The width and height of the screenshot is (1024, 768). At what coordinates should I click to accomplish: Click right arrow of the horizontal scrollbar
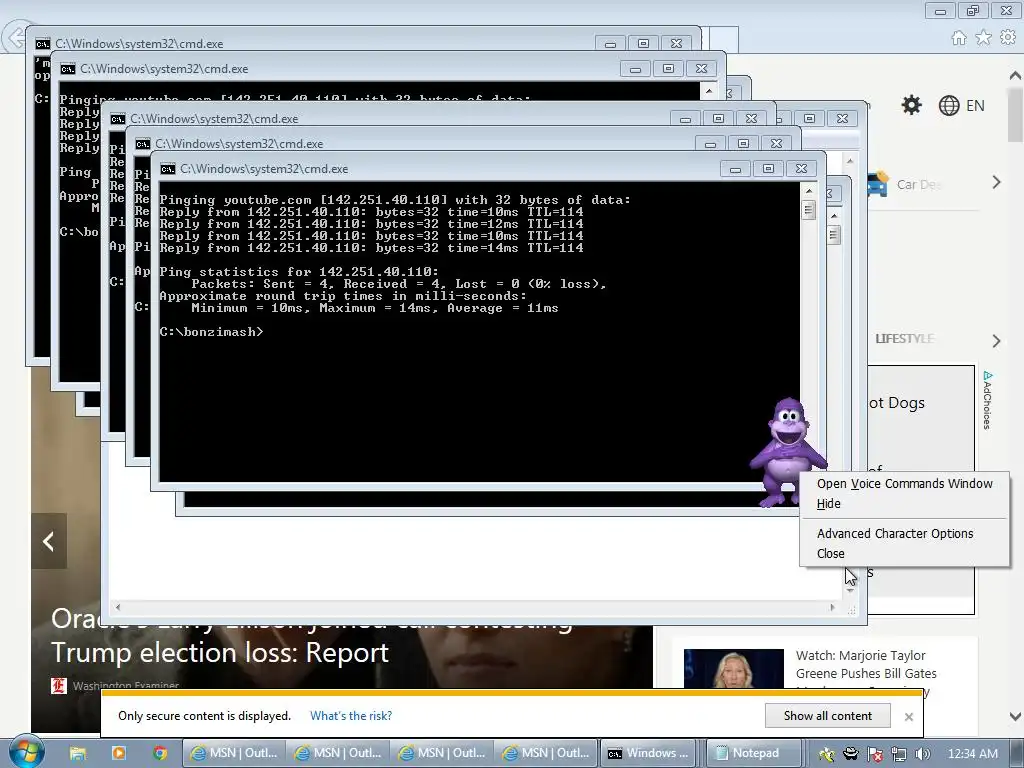[x=832, y=607]
